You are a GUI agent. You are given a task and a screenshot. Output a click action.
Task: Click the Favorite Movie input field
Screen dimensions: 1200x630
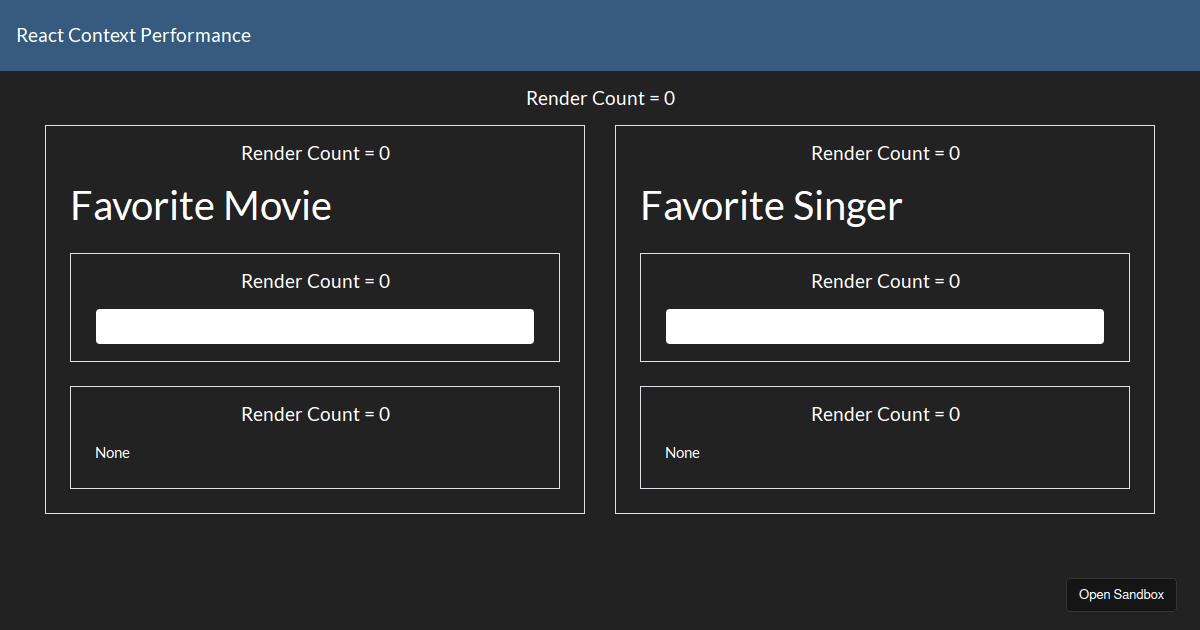(x=315, y=326)
